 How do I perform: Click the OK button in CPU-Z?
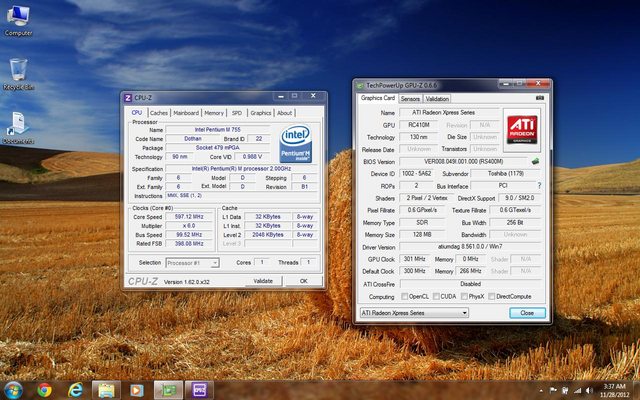point(304,281)
